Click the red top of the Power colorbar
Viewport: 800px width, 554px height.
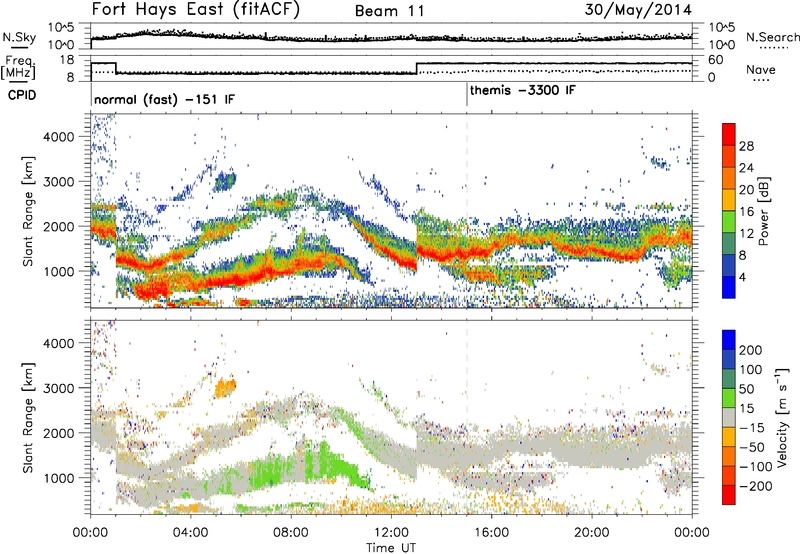[x=729, y=134]
